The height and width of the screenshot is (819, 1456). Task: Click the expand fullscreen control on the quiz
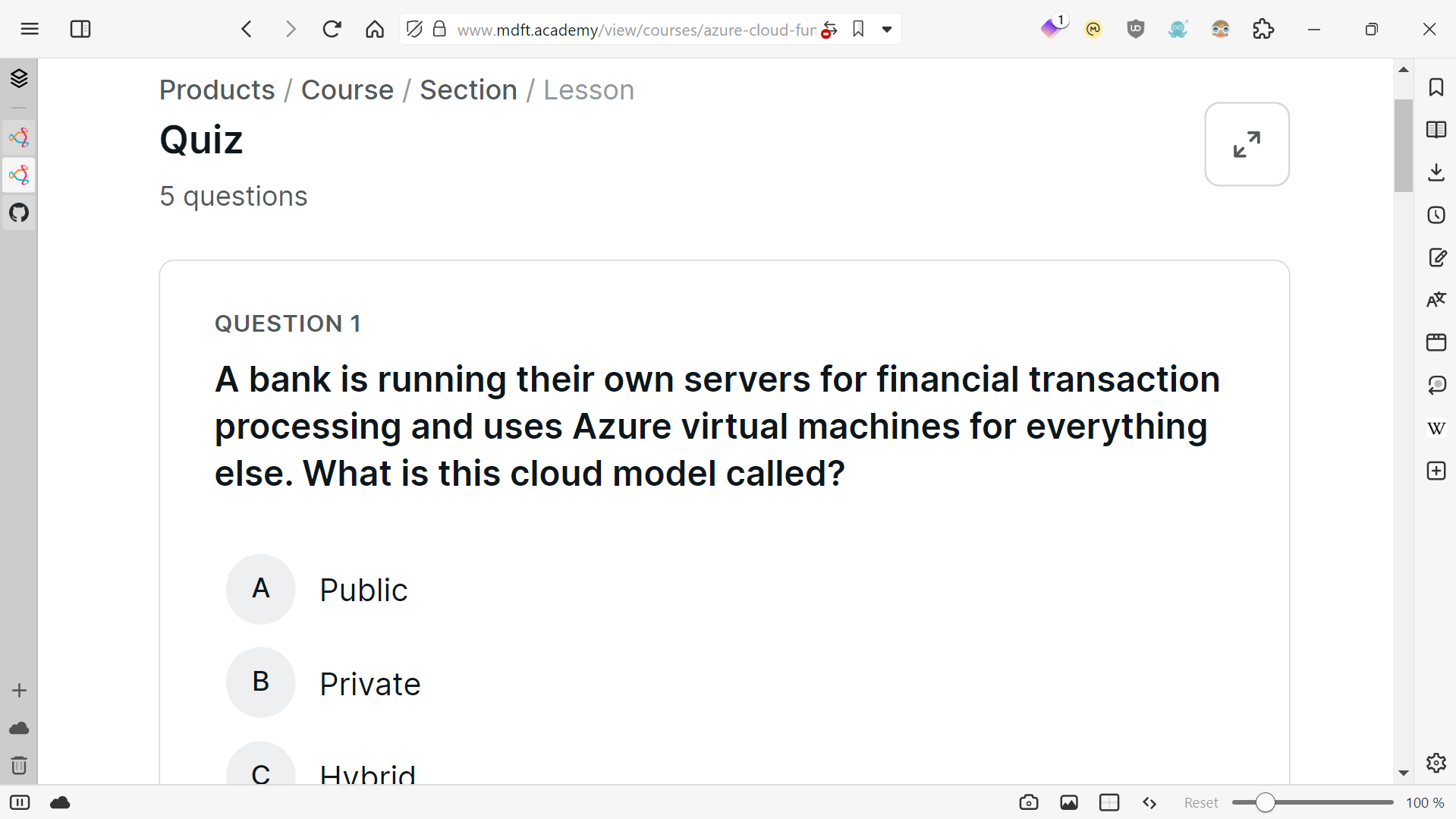1247,144
